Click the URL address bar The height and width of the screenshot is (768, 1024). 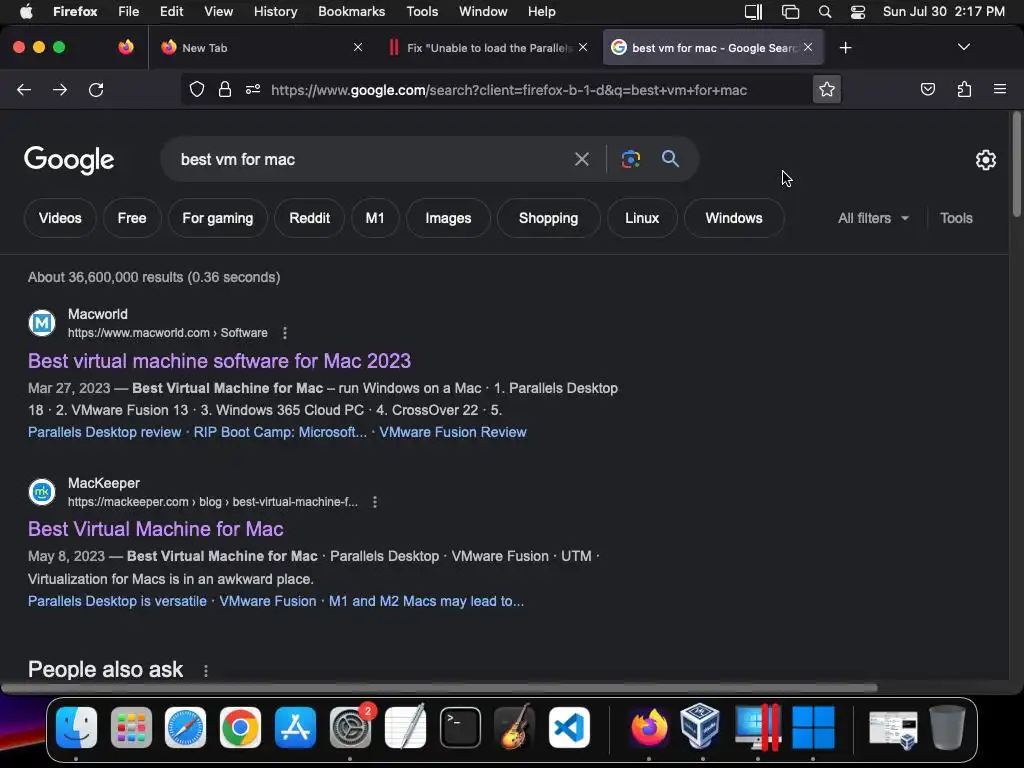509,90
